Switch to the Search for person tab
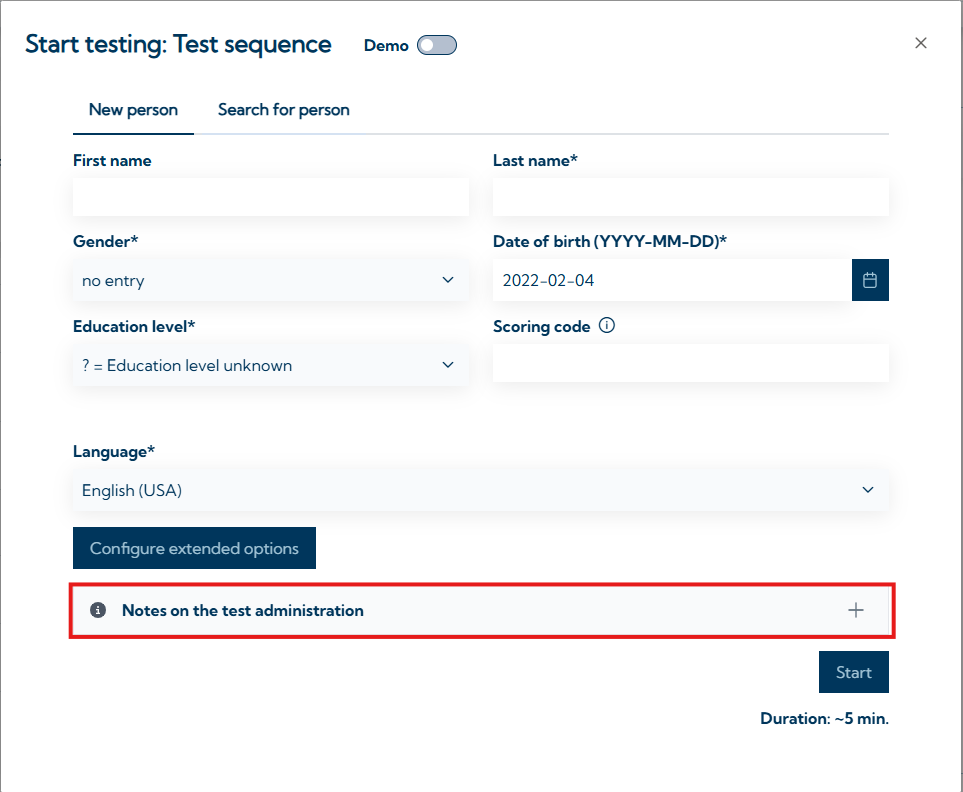The width and height of the screenshot is (963, 792). point(284,110)
